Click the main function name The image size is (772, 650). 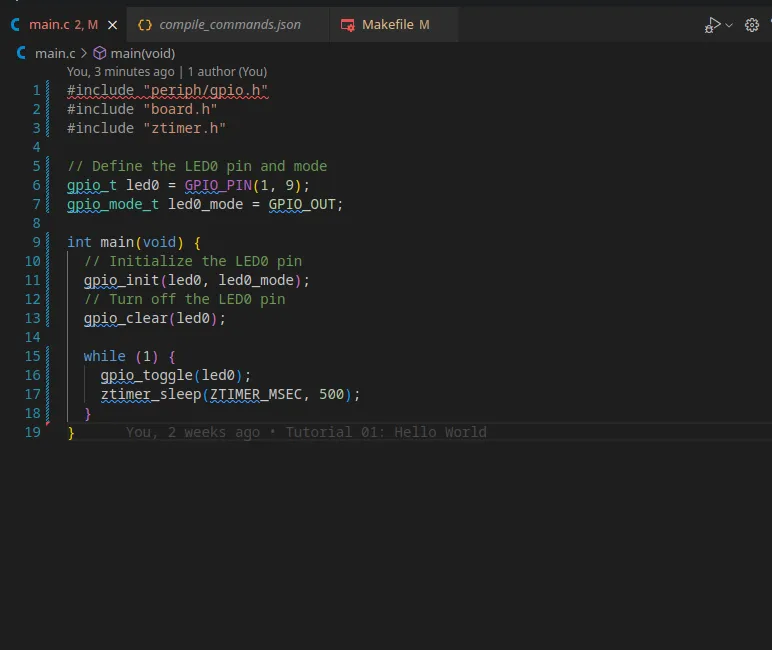point(117,242)
